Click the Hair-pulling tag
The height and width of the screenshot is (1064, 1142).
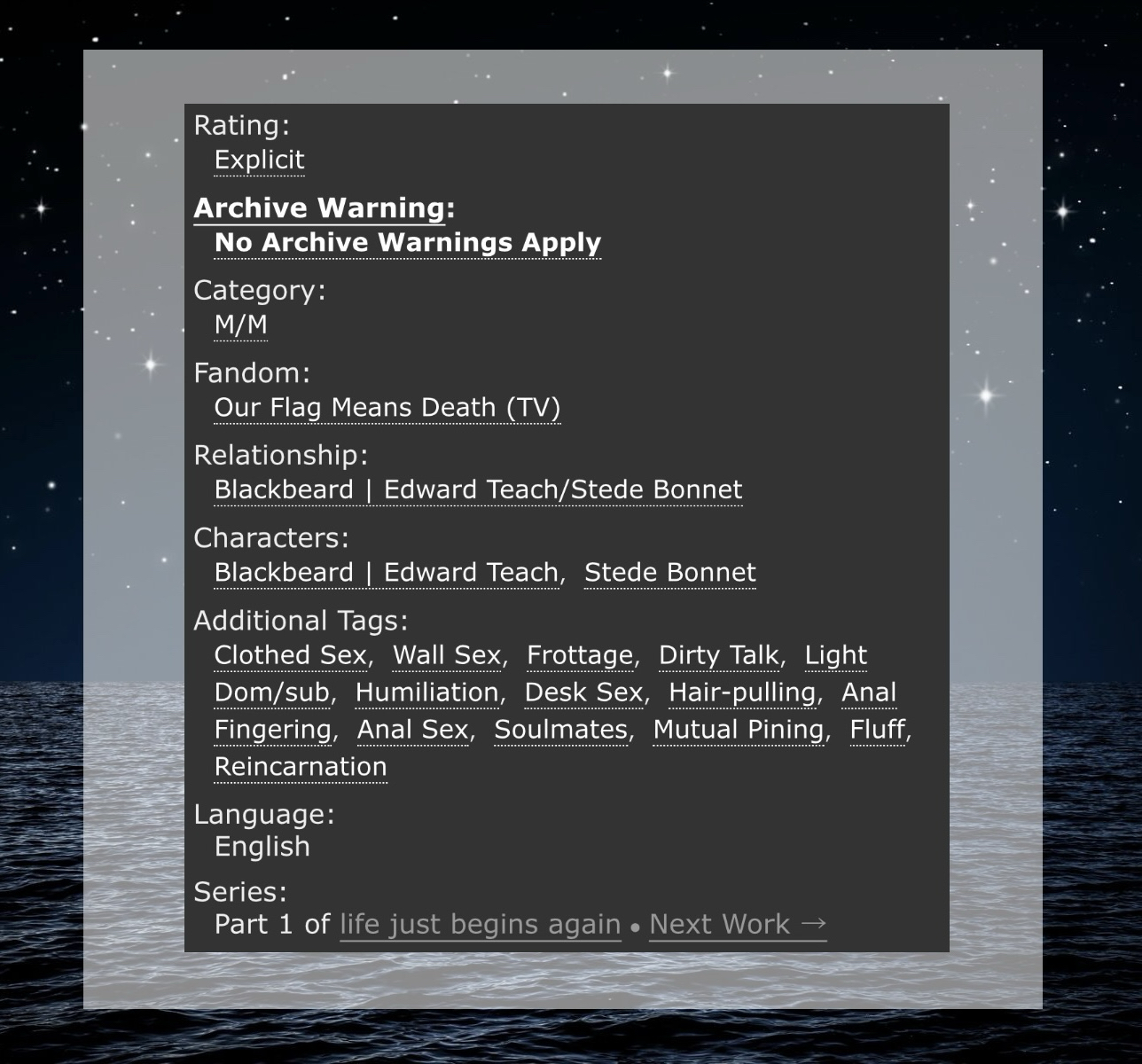tap(742, 692)
